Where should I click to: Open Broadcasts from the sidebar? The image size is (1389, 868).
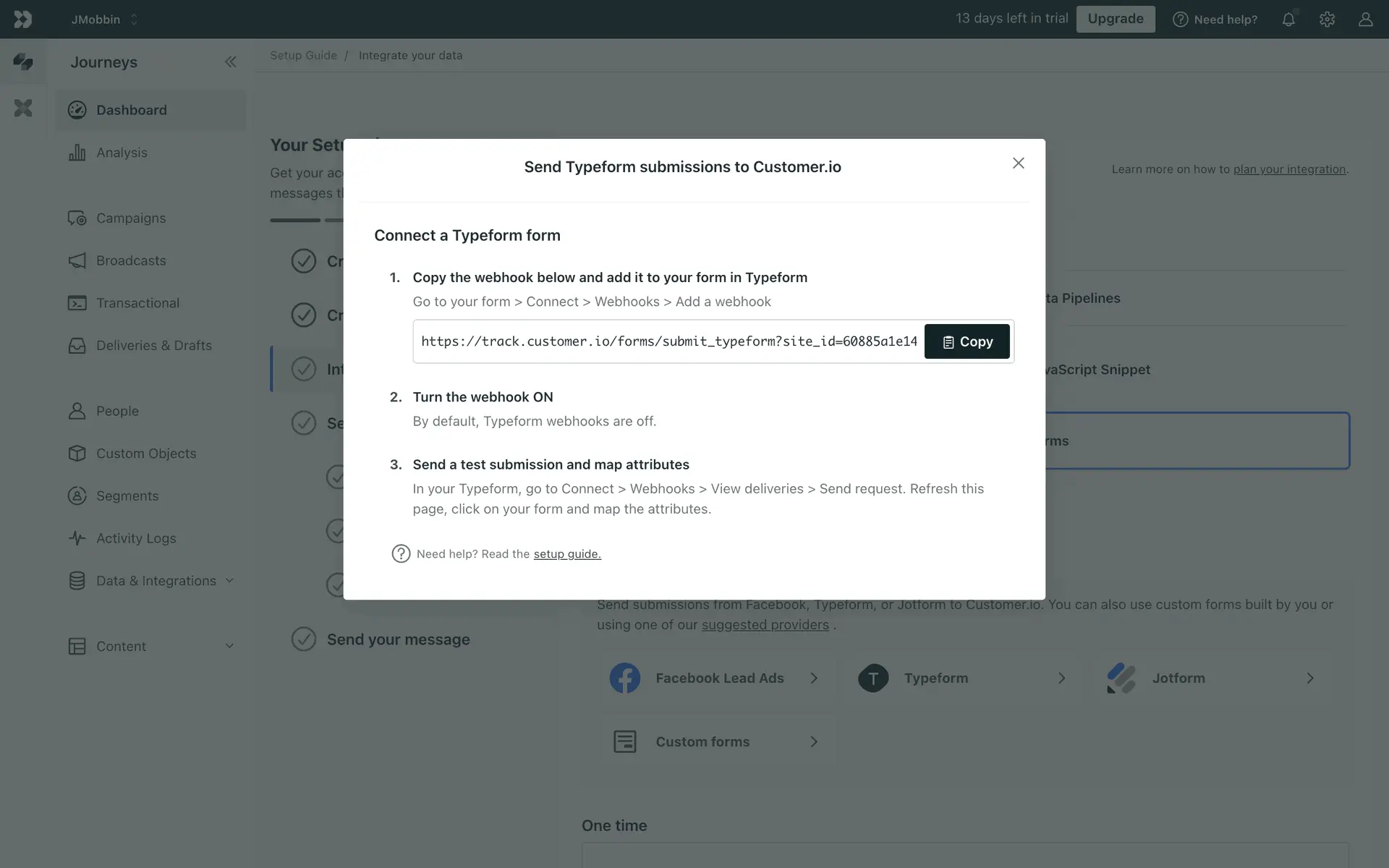(x=131, y=260)
